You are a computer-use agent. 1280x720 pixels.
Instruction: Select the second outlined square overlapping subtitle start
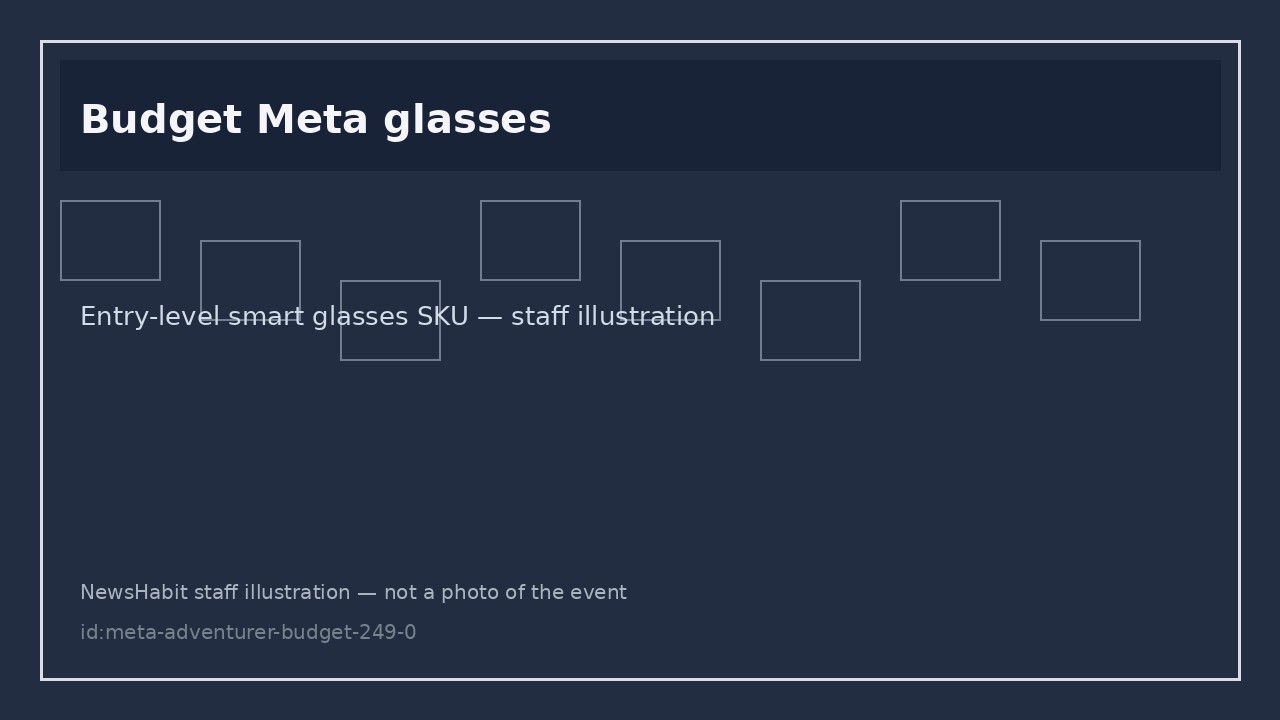[x=250, y=280]
